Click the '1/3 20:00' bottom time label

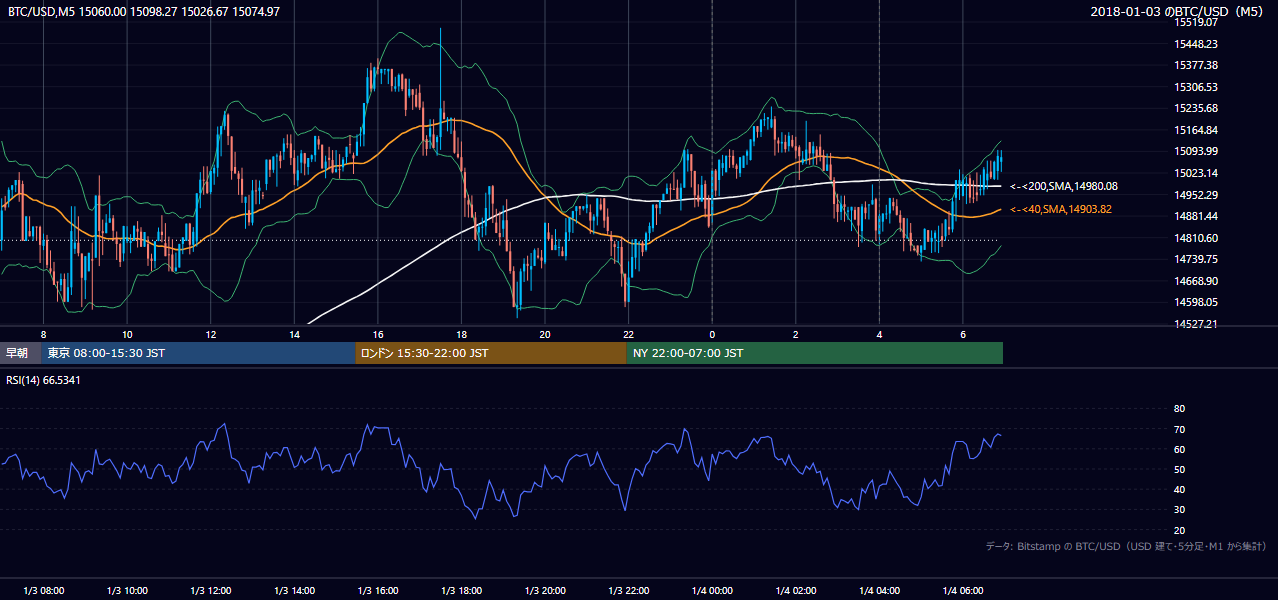tap(545, 590)
